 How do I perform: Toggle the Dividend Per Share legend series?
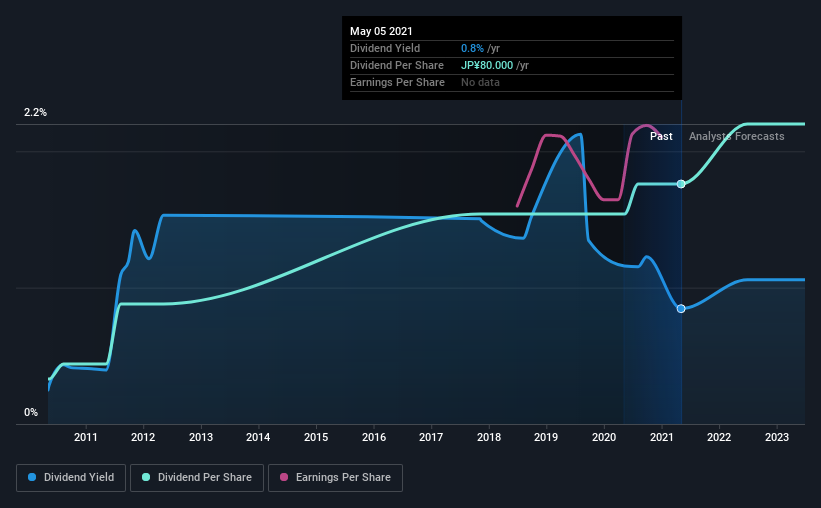pos(197,478)
